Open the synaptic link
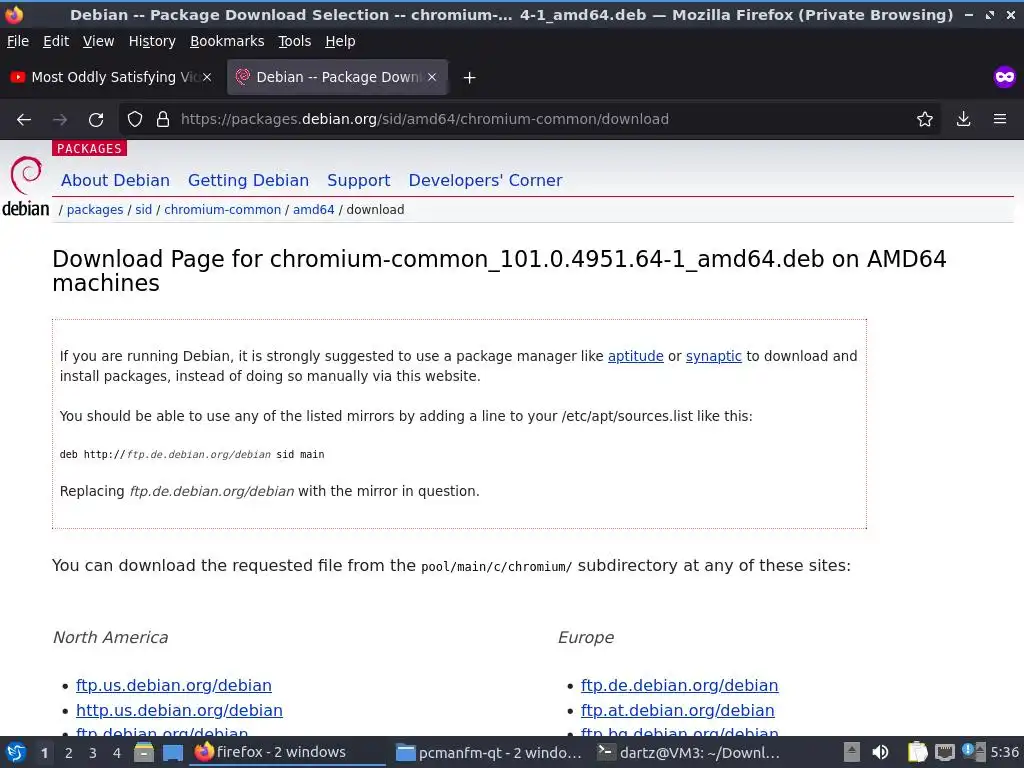The width and height of the screenshot is (1024, 768). pyautogui.click(x=713, y=356)
